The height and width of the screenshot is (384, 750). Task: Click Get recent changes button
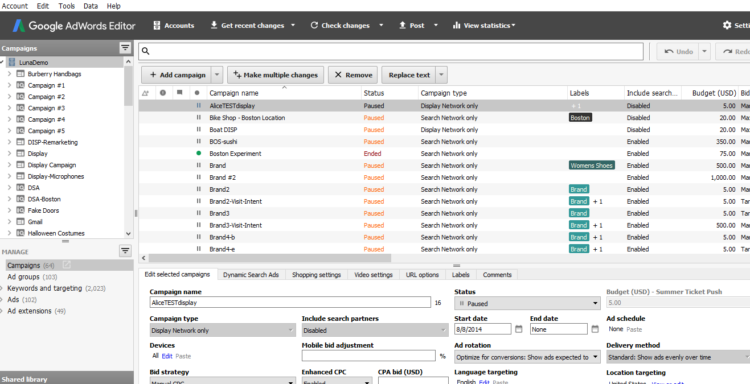(247, 25)
